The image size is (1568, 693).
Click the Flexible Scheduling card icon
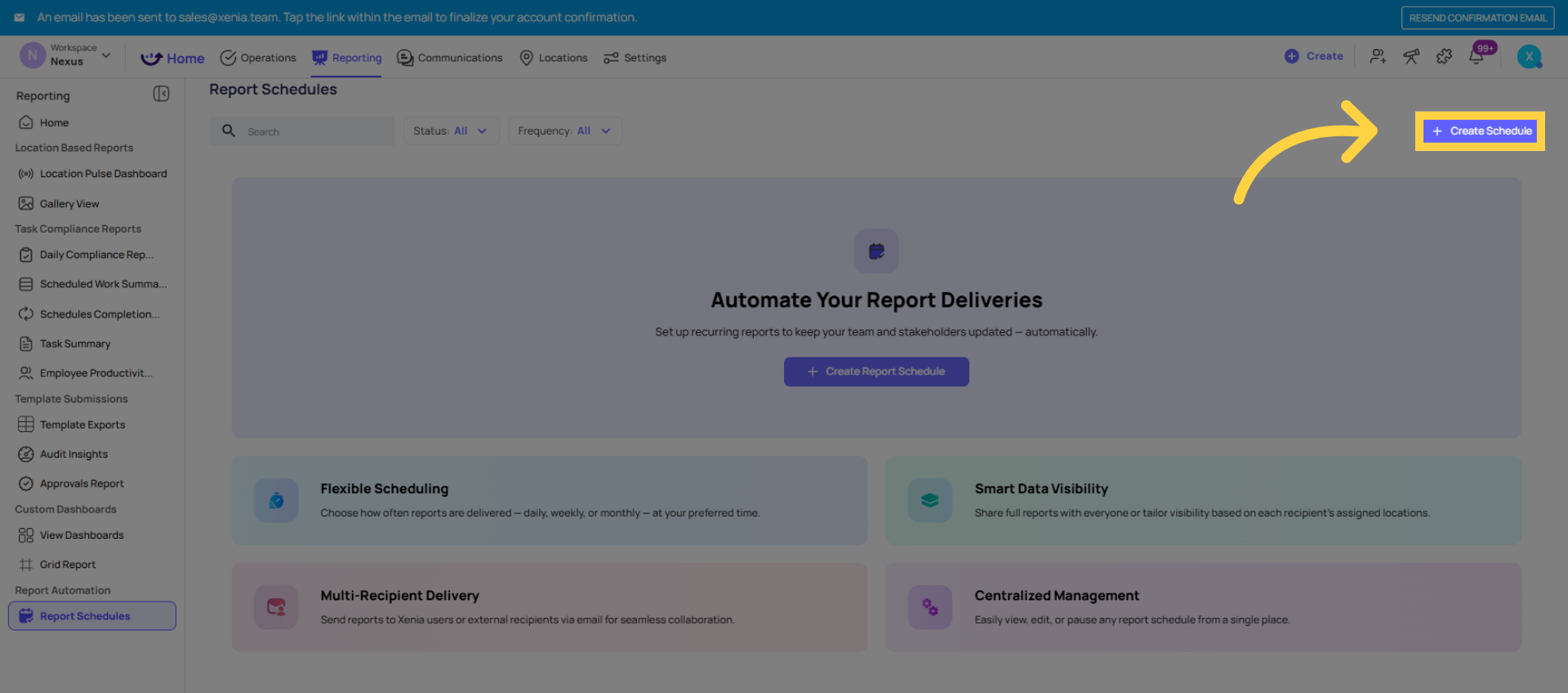pos(276,500)
